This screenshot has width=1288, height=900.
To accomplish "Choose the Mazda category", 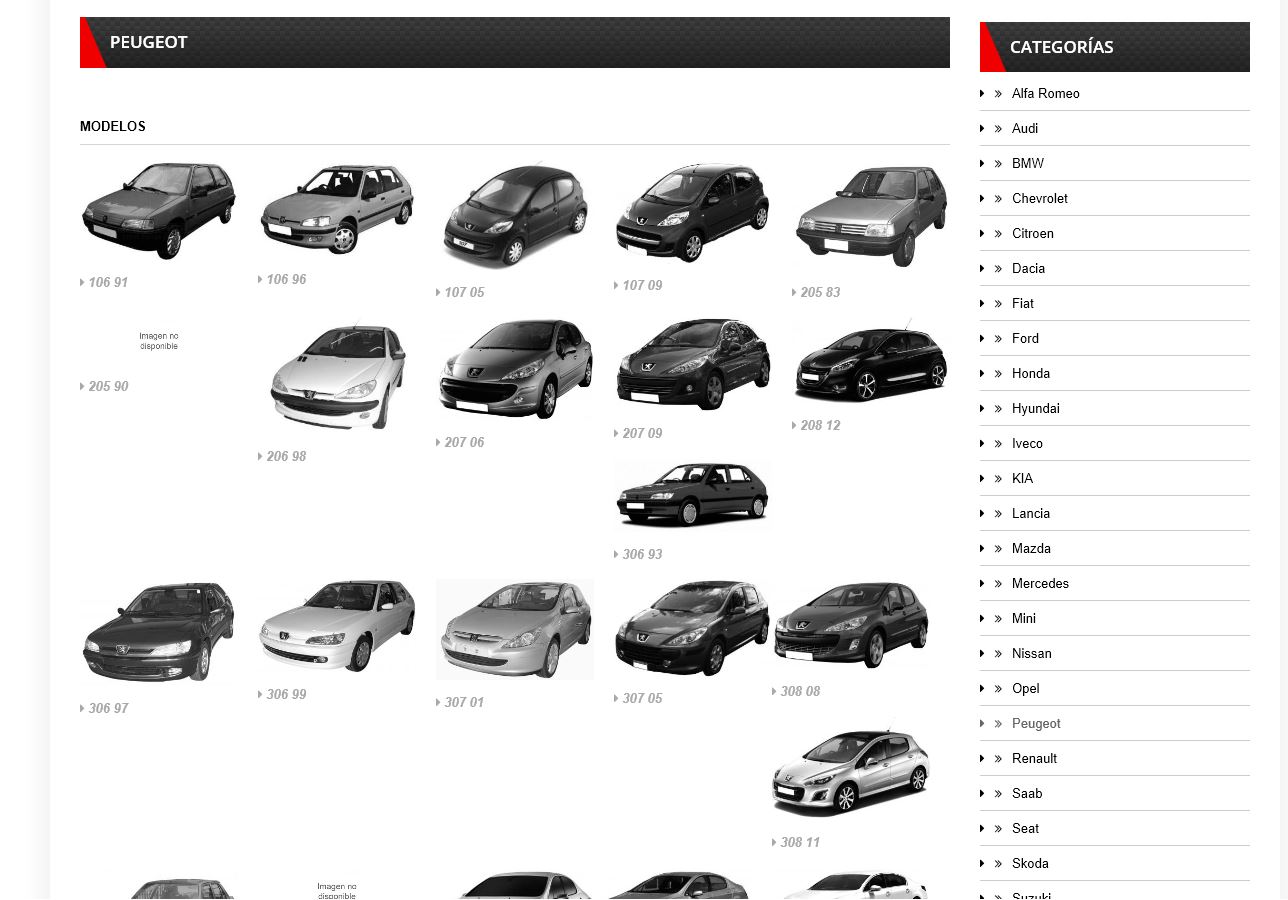I will pos(1031,549).
